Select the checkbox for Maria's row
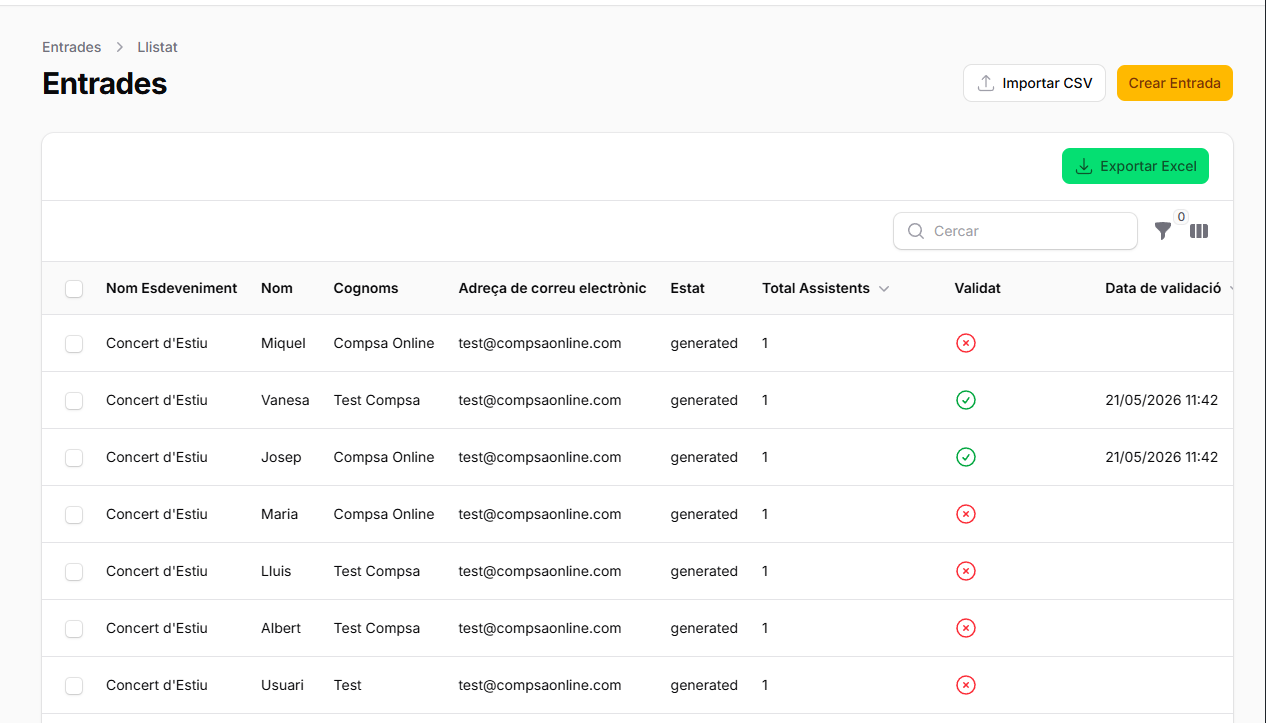Image resolution: width=1266 pixels, height=723 pixels. coord(74,515)
